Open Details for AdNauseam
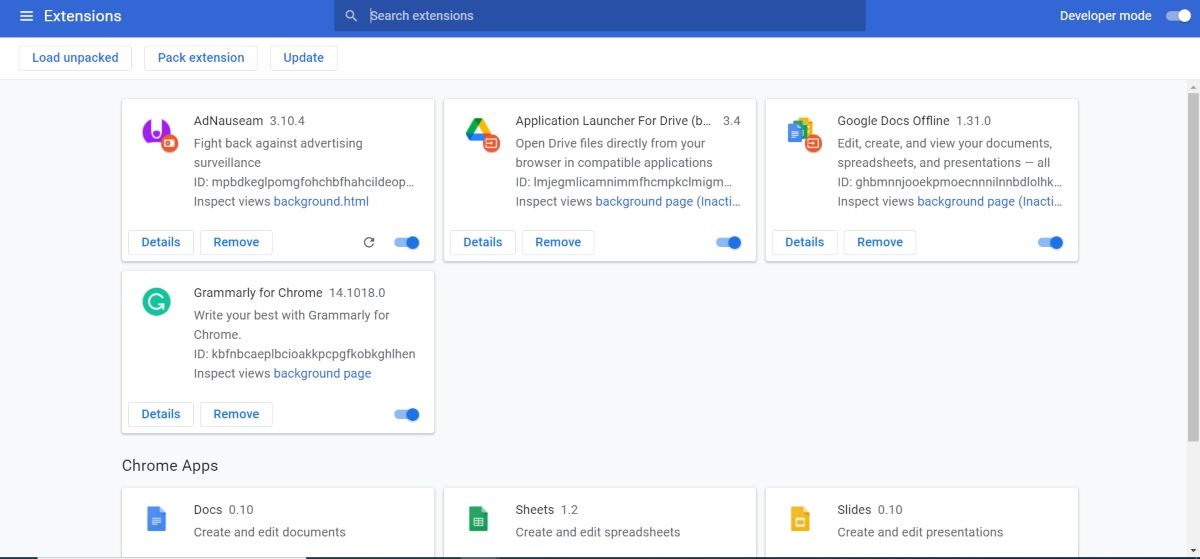Screen dimensions: 1200x559 pyautogui.click(x=161, y=242)
